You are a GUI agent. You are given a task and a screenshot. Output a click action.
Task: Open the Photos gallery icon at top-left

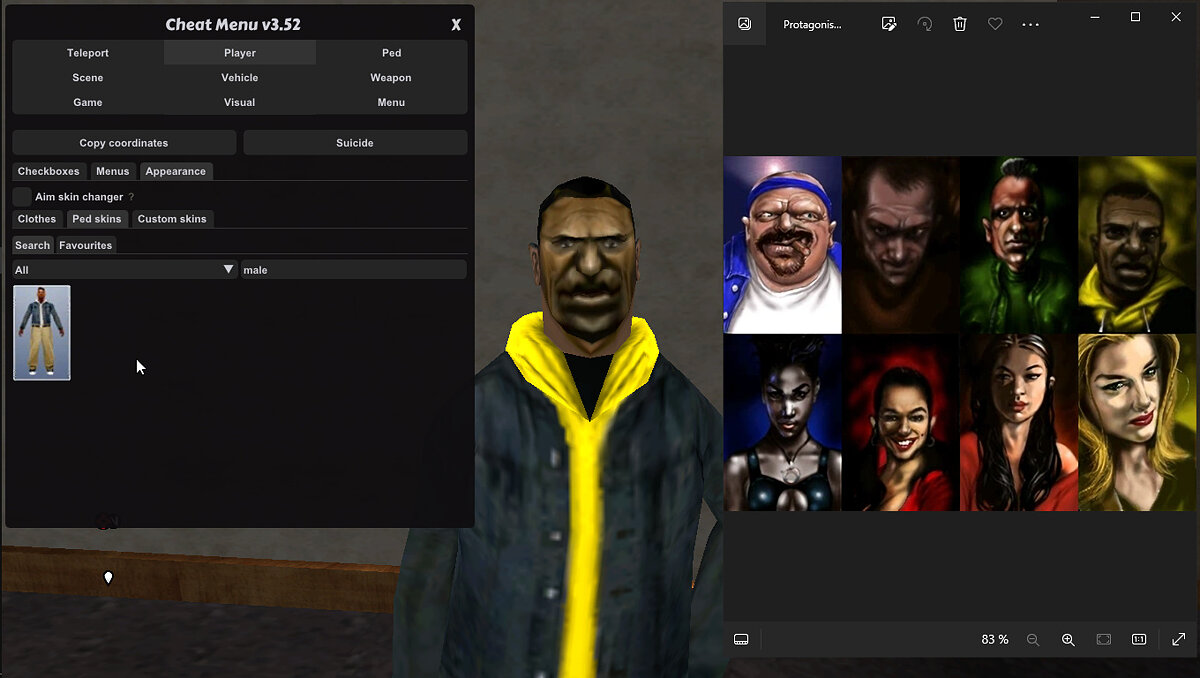[744, 24]
